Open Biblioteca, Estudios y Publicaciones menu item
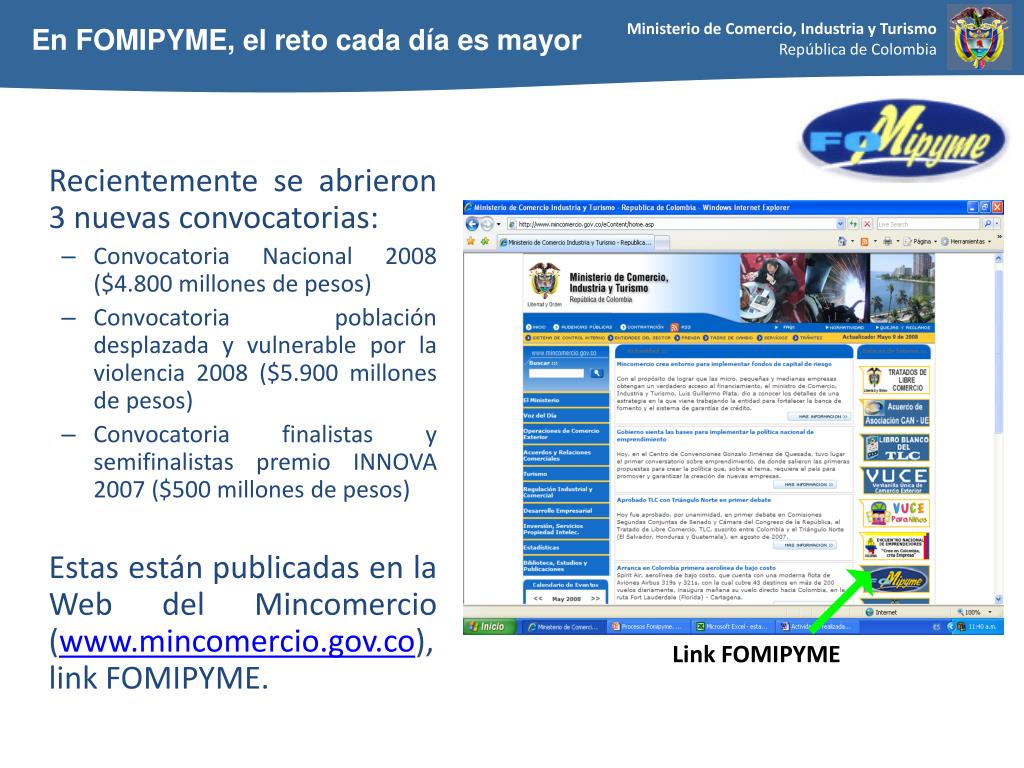The width and height of the screenshot is (1024, 768). tap(566, 566)
